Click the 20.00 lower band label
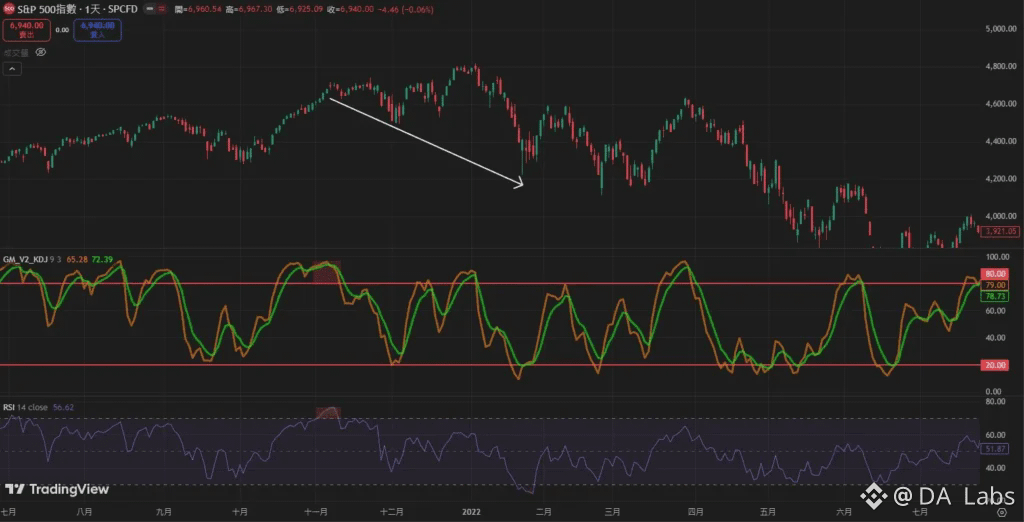The width and height of the screenshot is (1024, 522). [x=995, y=365]
